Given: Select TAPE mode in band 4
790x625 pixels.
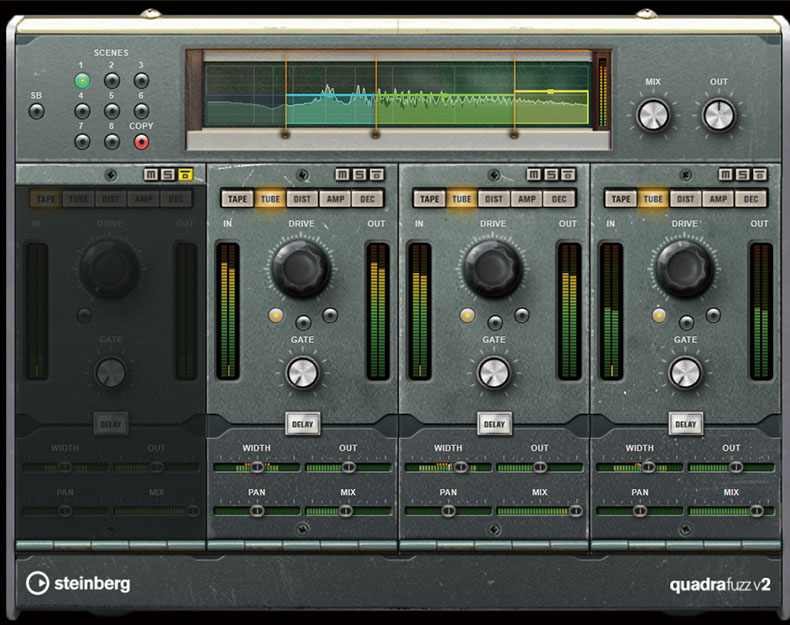Looking at the screenshot, I should 621,199.
